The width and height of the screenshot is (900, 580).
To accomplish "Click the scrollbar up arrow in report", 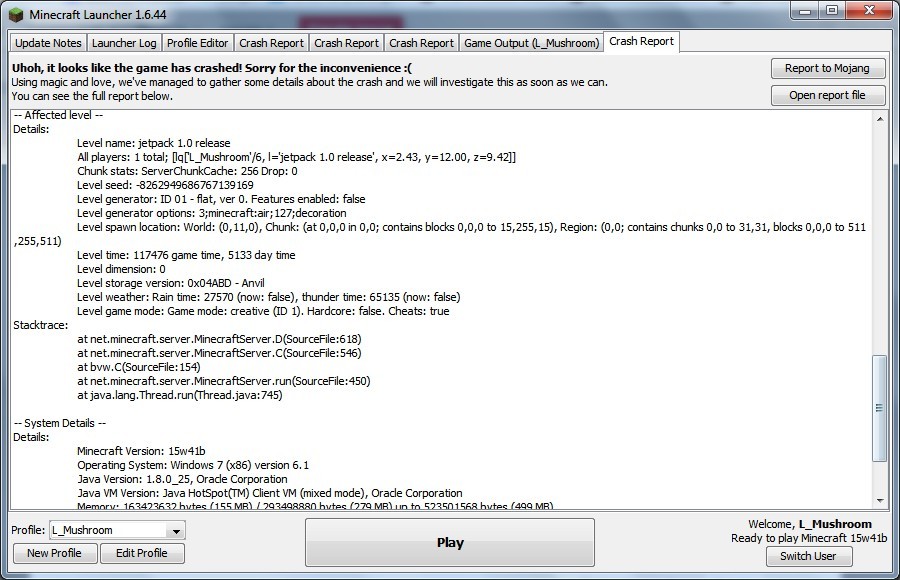I will (880, 119).
